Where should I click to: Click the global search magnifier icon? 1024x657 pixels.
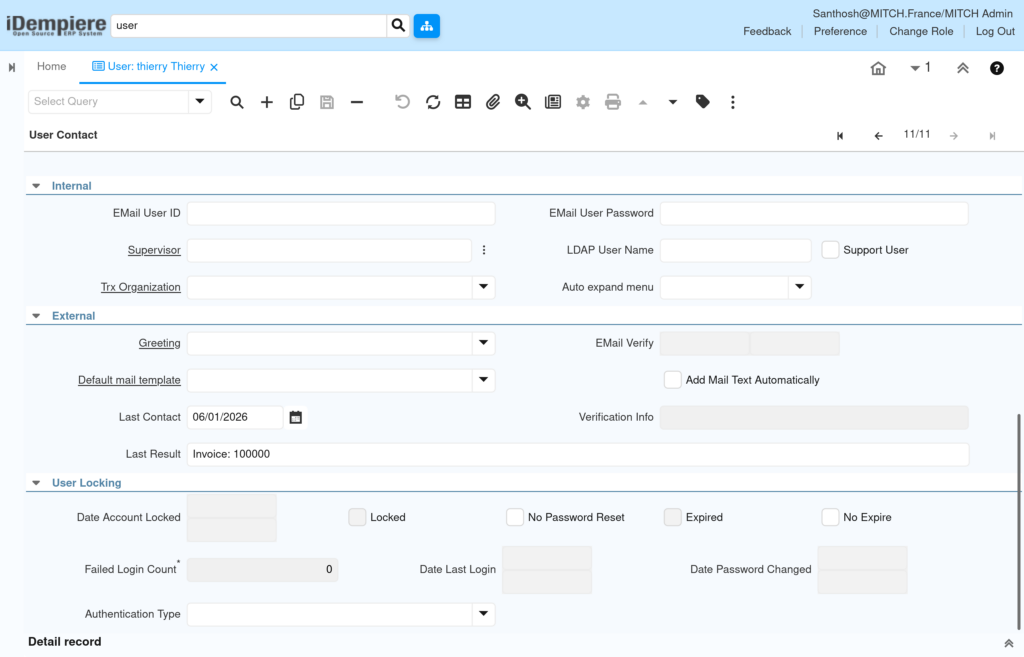tap(398, 25)
